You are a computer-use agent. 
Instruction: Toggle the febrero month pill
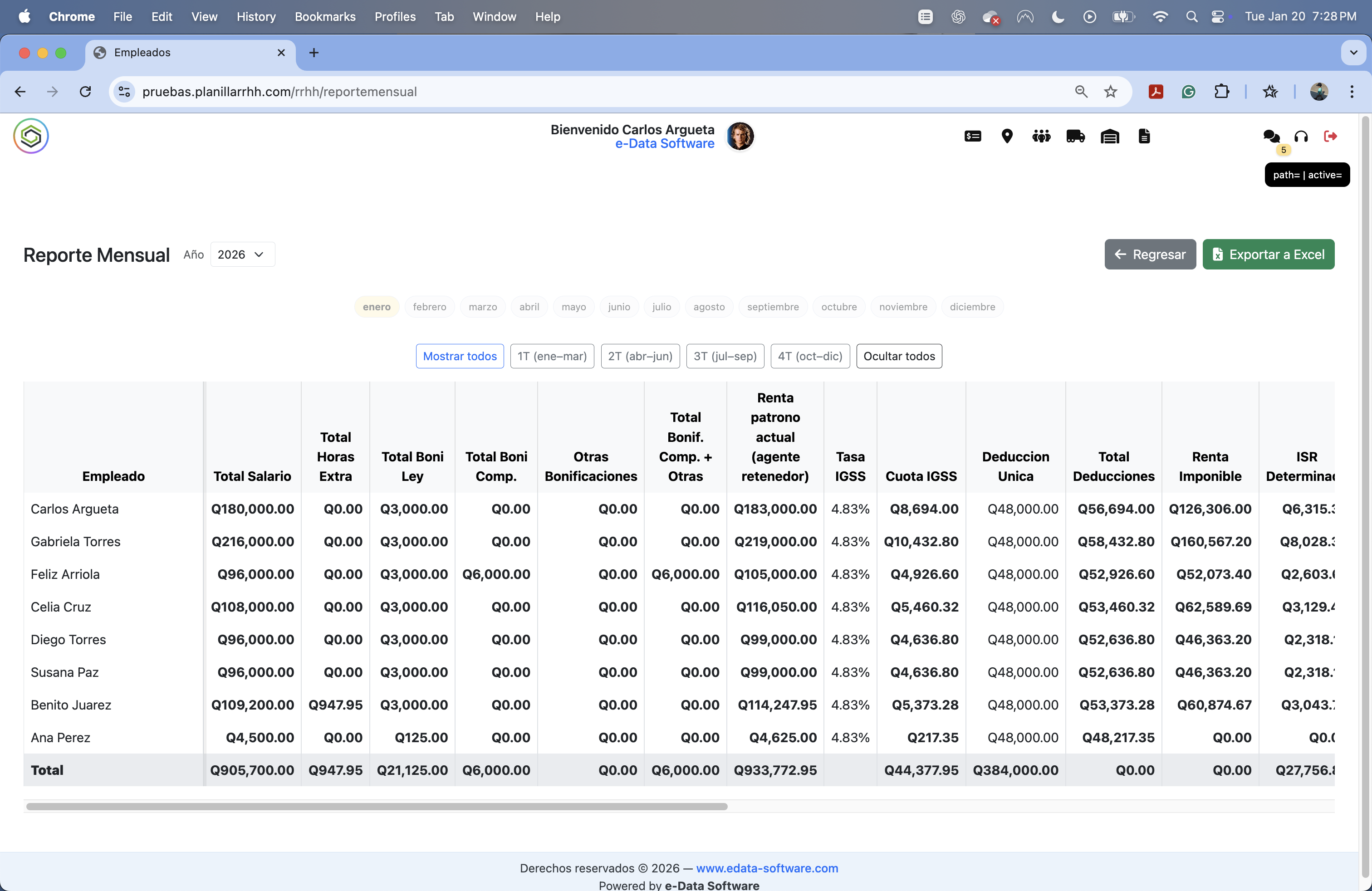click(x=430, y=307)
